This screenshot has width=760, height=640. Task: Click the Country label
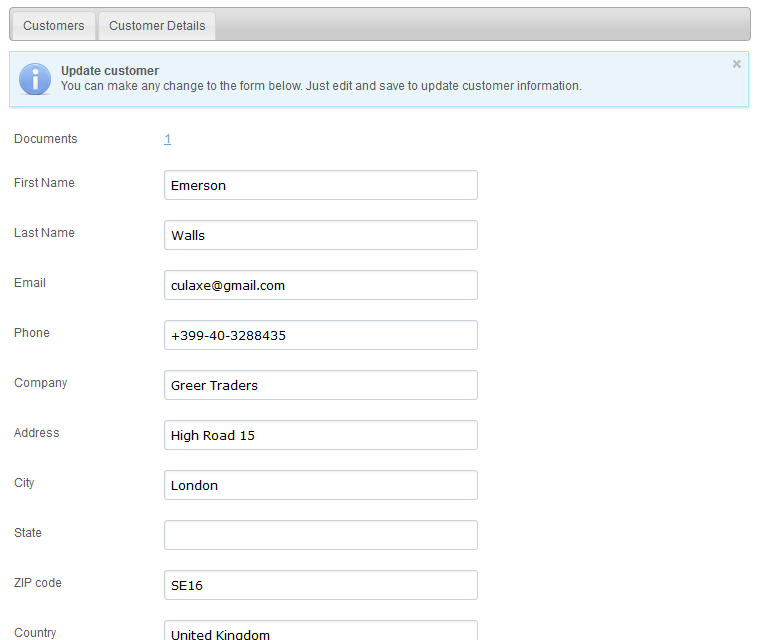pos(35,633)
